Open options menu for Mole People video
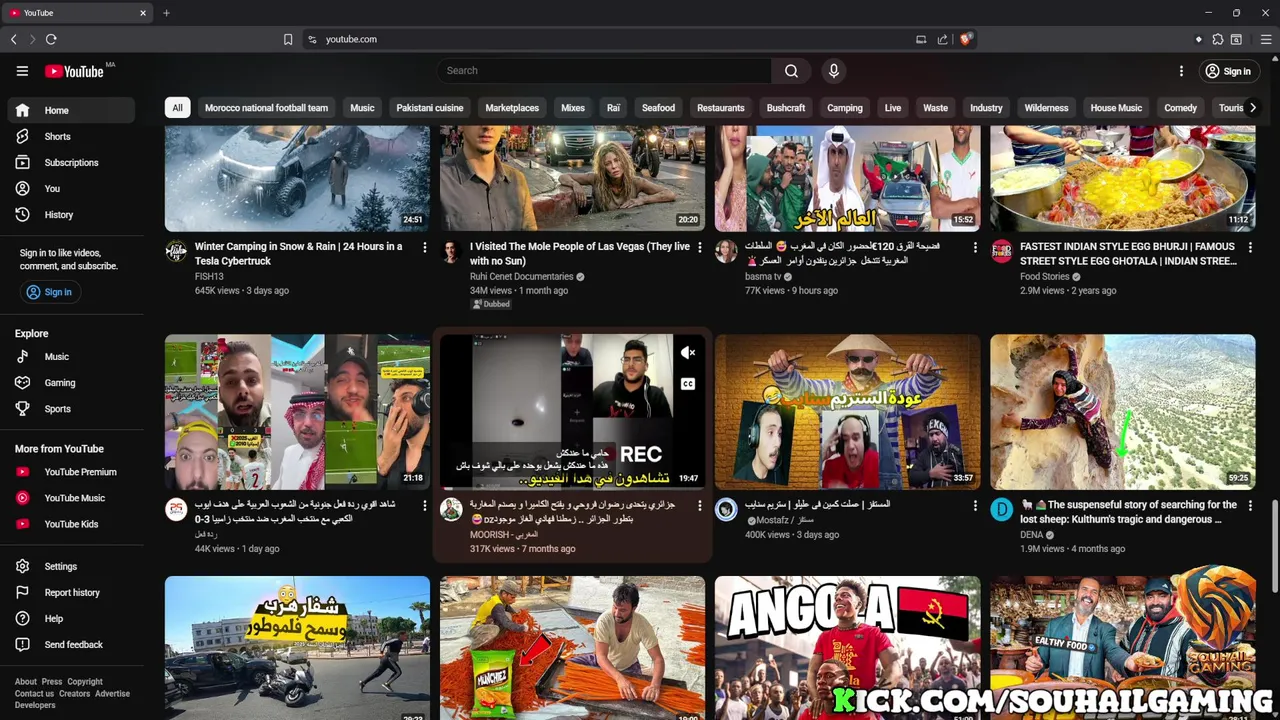This screenshot has height=720, width=1280. pos(700,247)
